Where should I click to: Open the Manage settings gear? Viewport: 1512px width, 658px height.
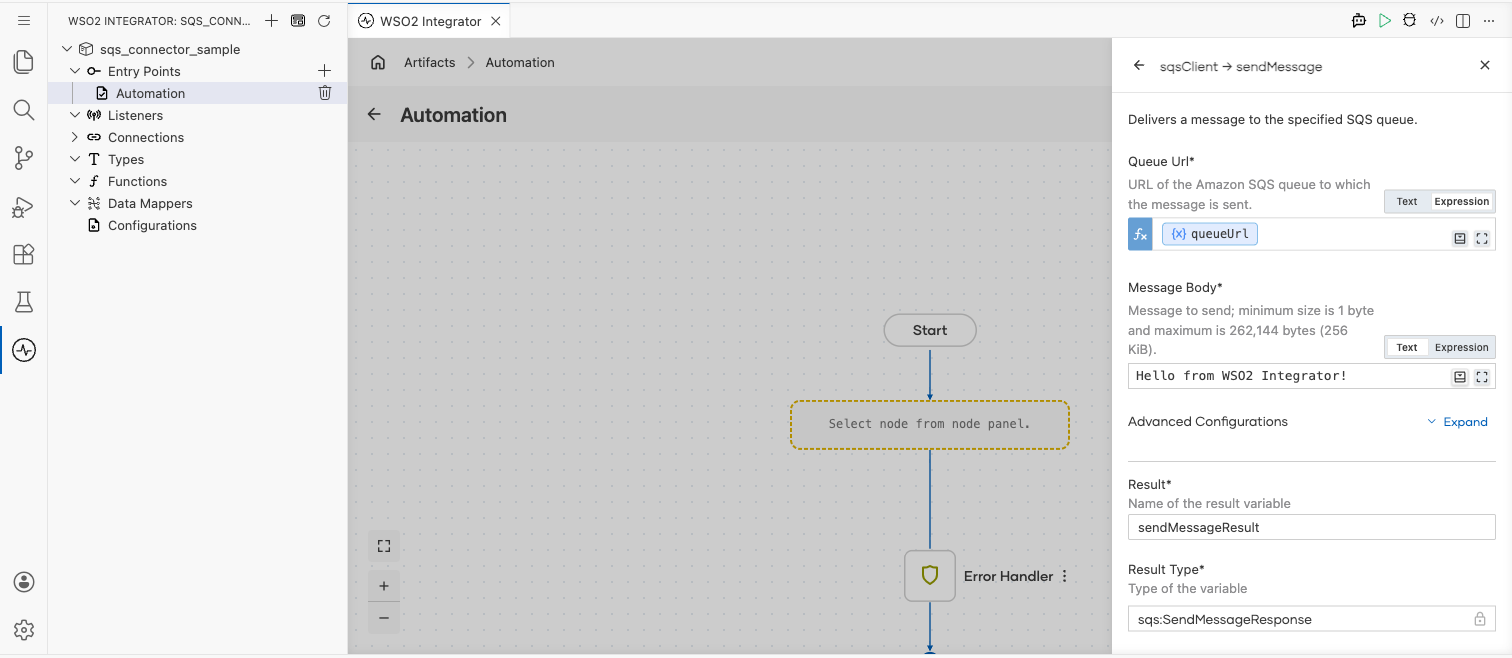tap(24, 630)
